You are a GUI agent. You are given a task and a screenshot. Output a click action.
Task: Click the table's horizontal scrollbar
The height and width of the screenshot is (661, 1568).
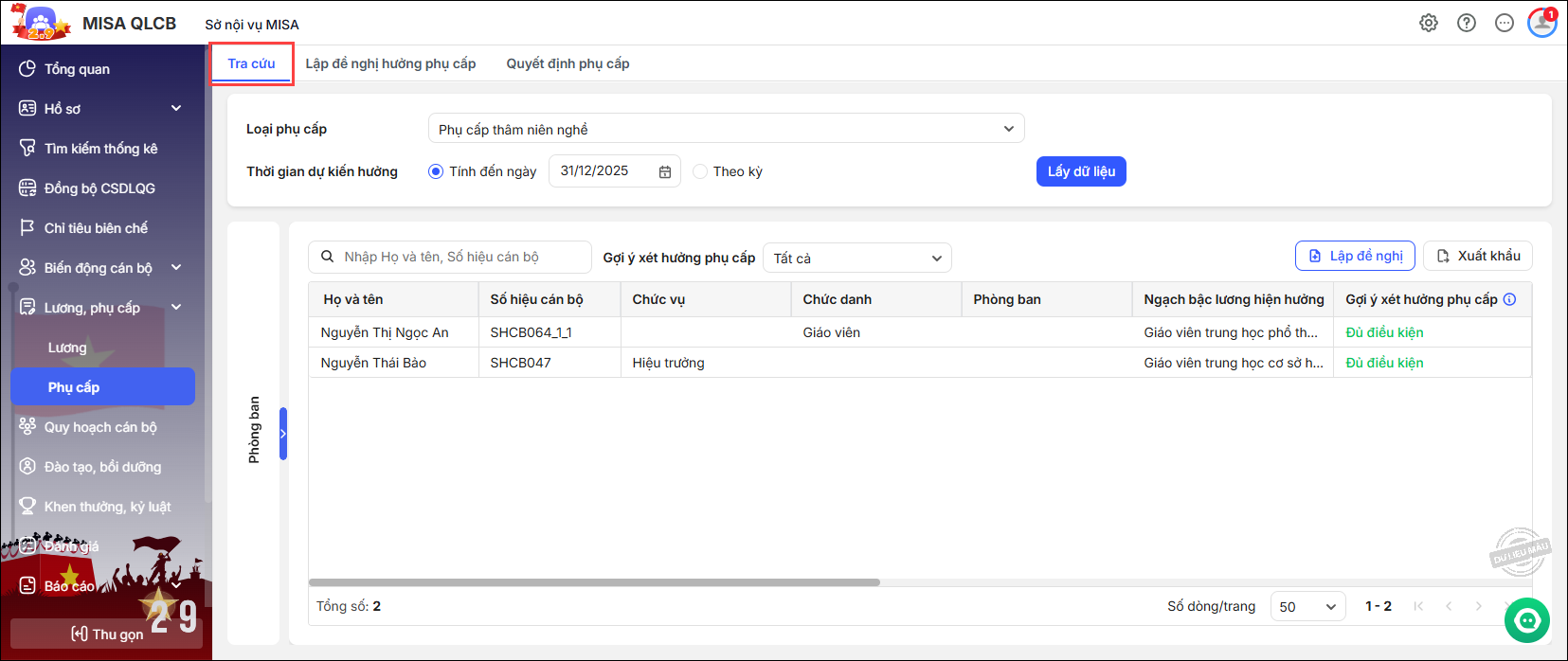pyautogui.click(x=594, y=582)
